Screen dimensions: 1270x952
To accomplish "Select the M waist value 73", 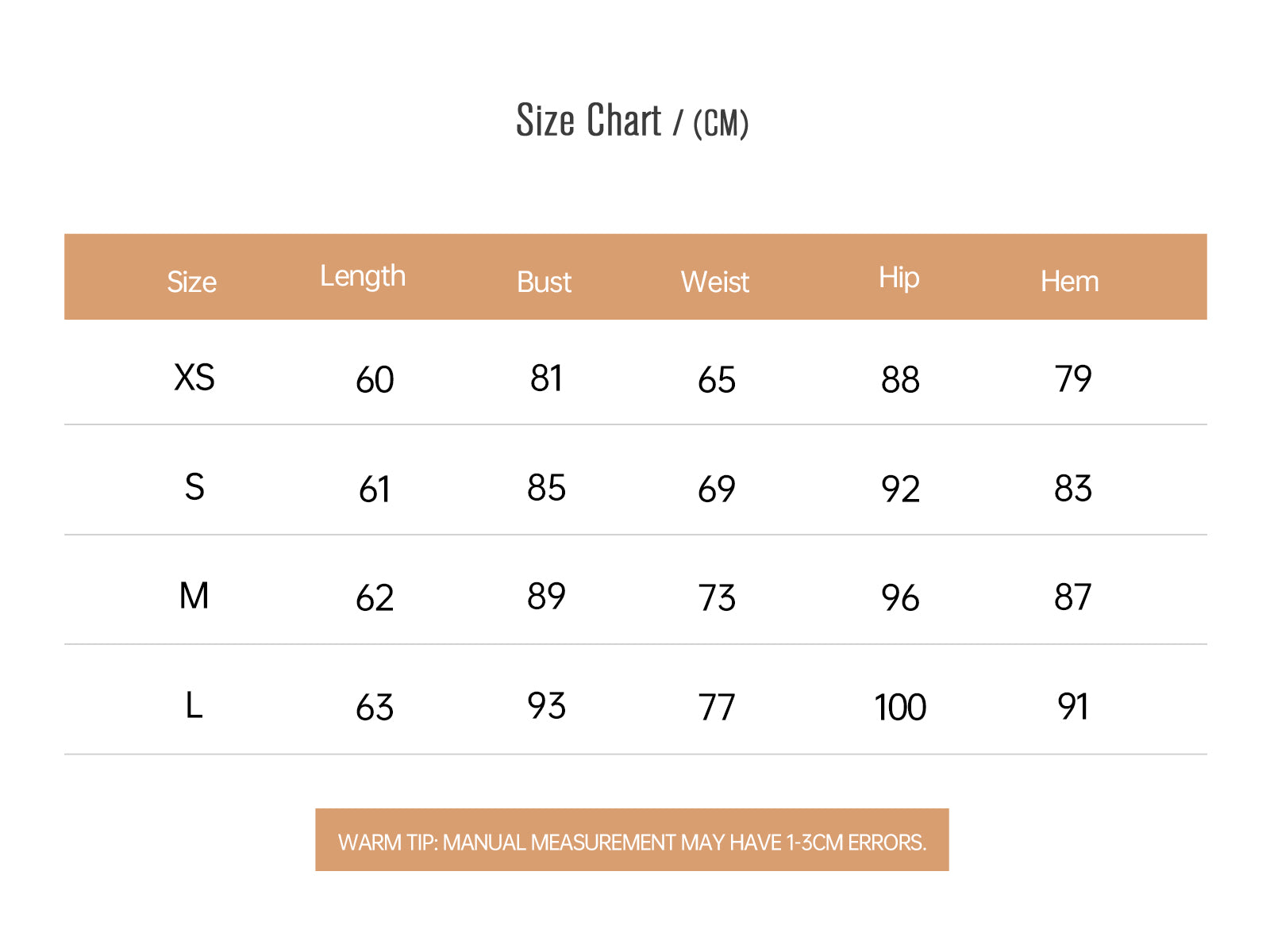I will pyautogui.click(x=717, y=598).
